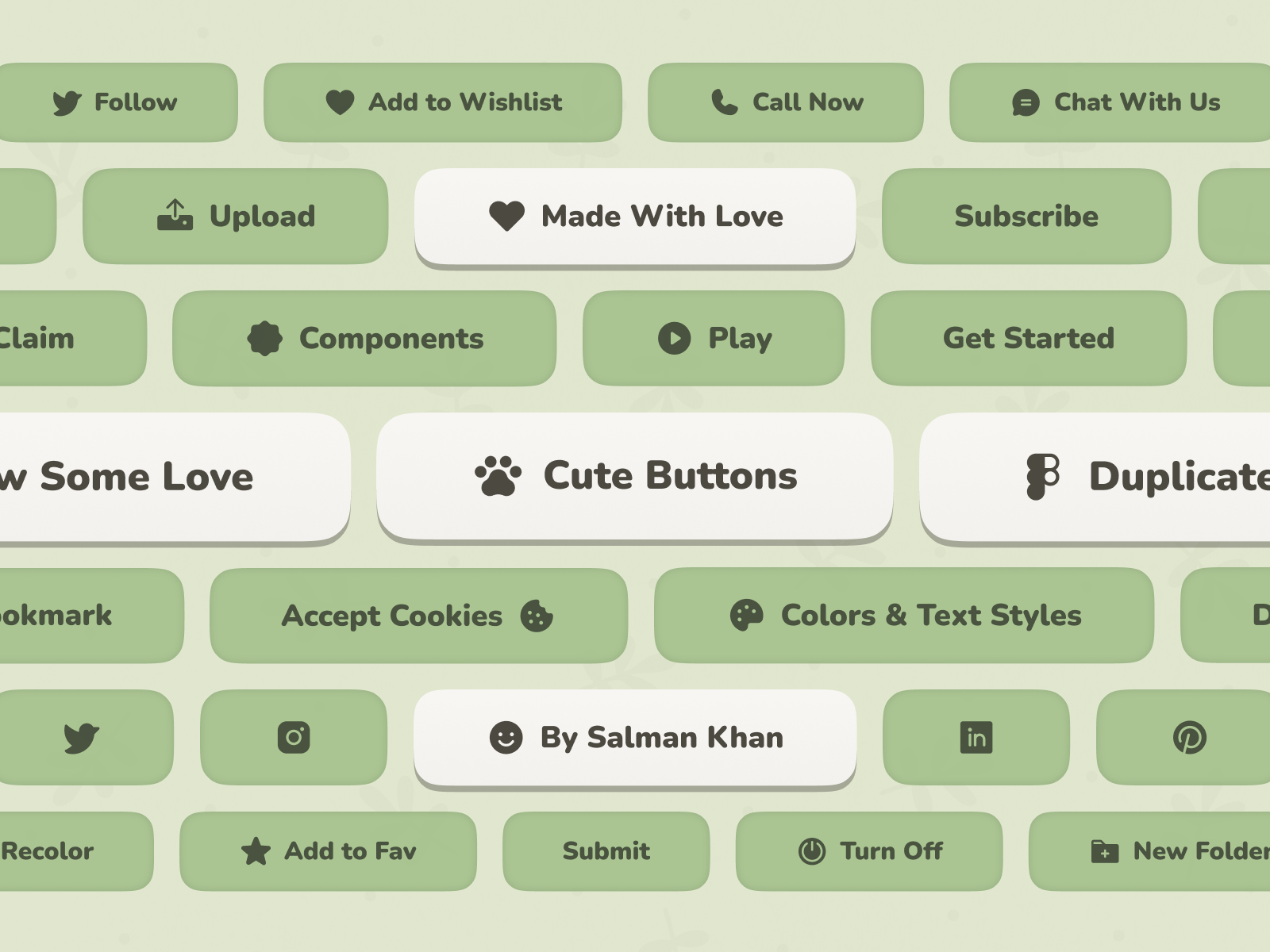Viewport: 1270px width, 952px height.
Task: Click the star icon on Add to Fav
Action: pyautogui.click(x=255, y=851)
